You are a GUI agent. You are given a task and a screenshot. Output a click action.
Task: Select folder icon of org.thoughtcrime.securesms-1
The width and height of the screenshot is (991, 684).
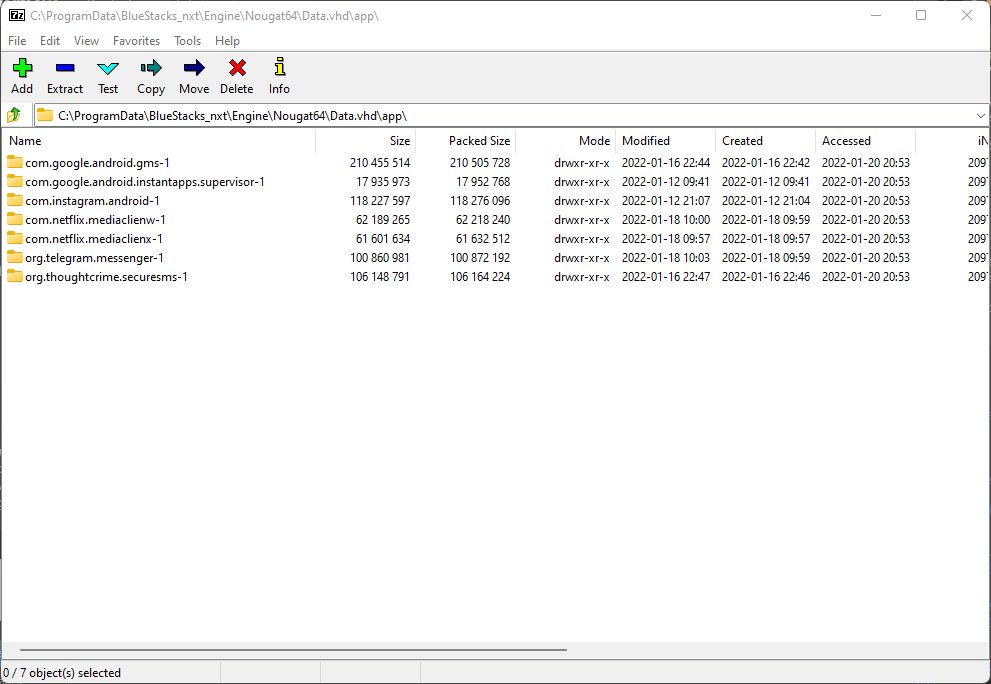pos(15,276)
